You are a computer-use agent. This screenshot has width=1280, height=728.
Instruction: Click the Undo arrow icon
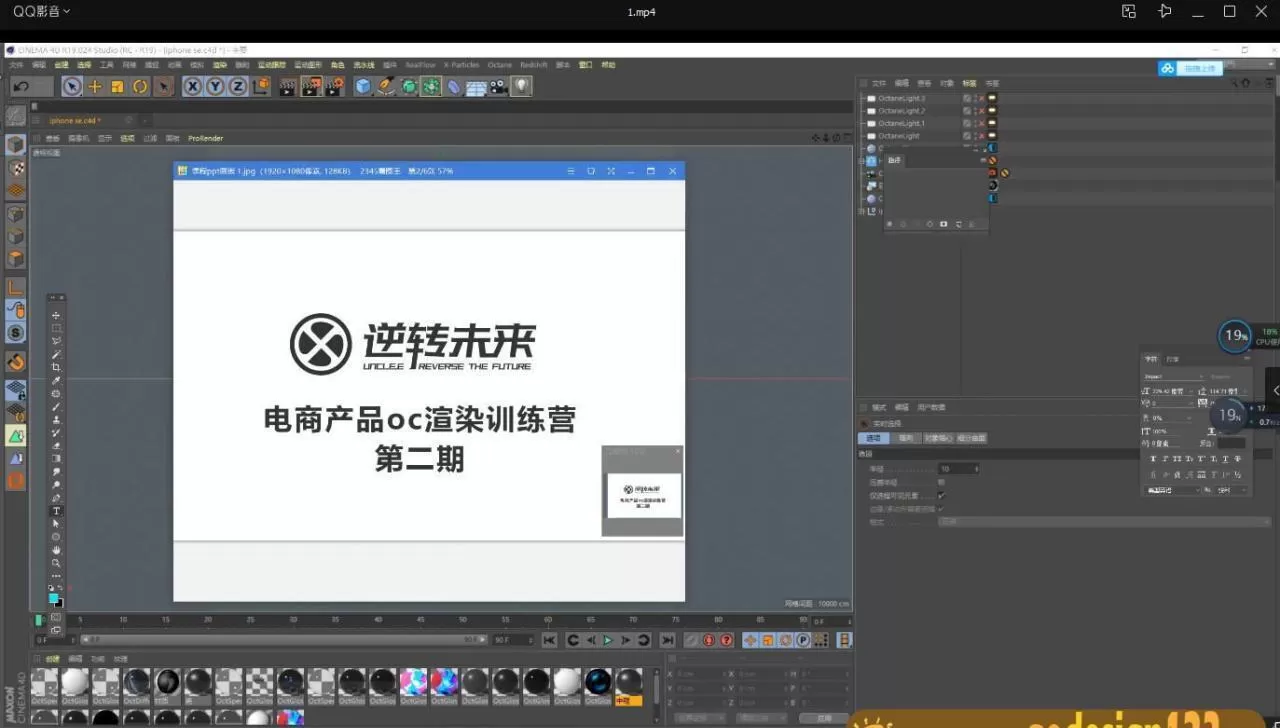click(20, 86)
